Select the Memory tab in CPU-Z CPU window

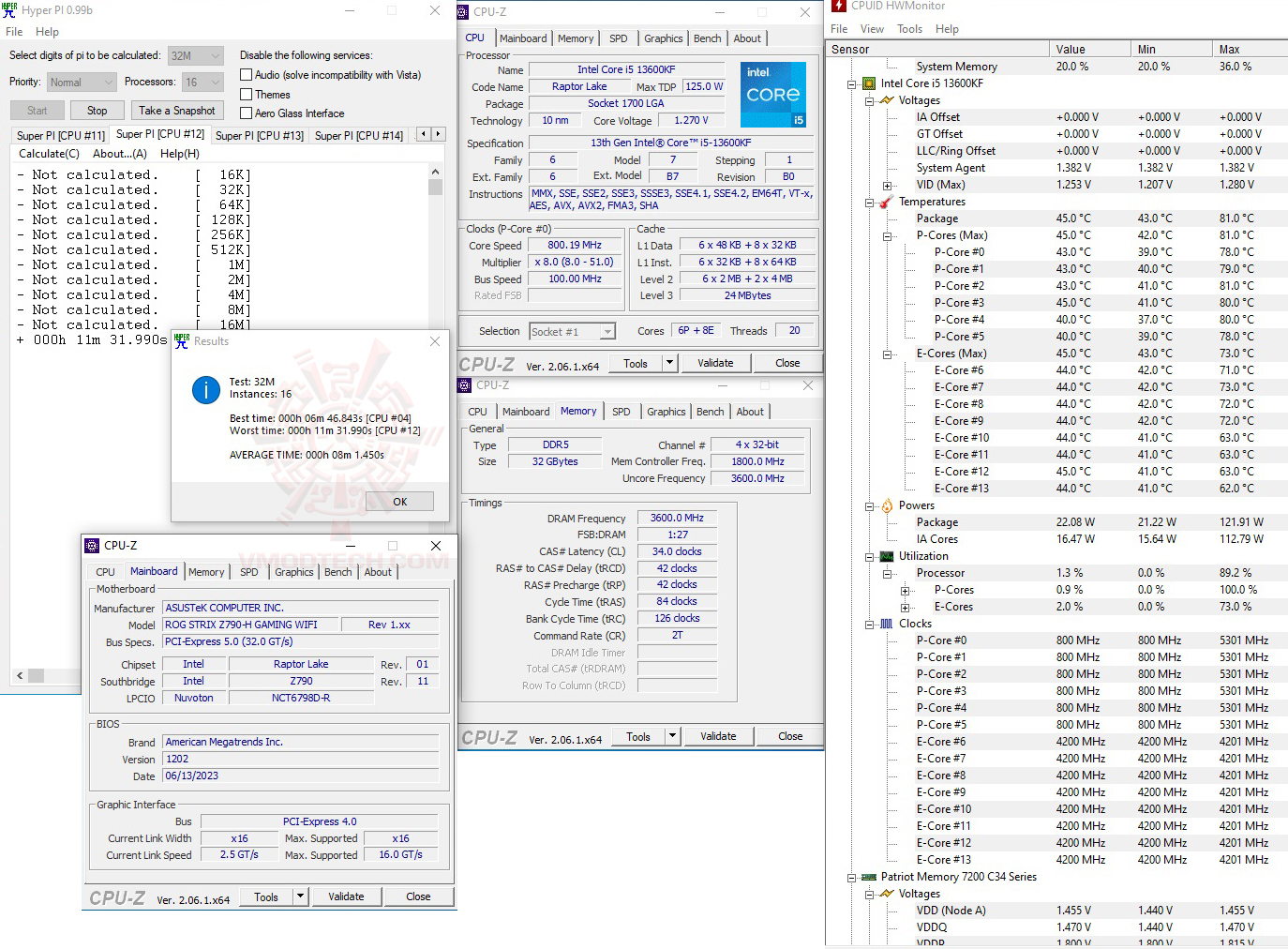576,38
